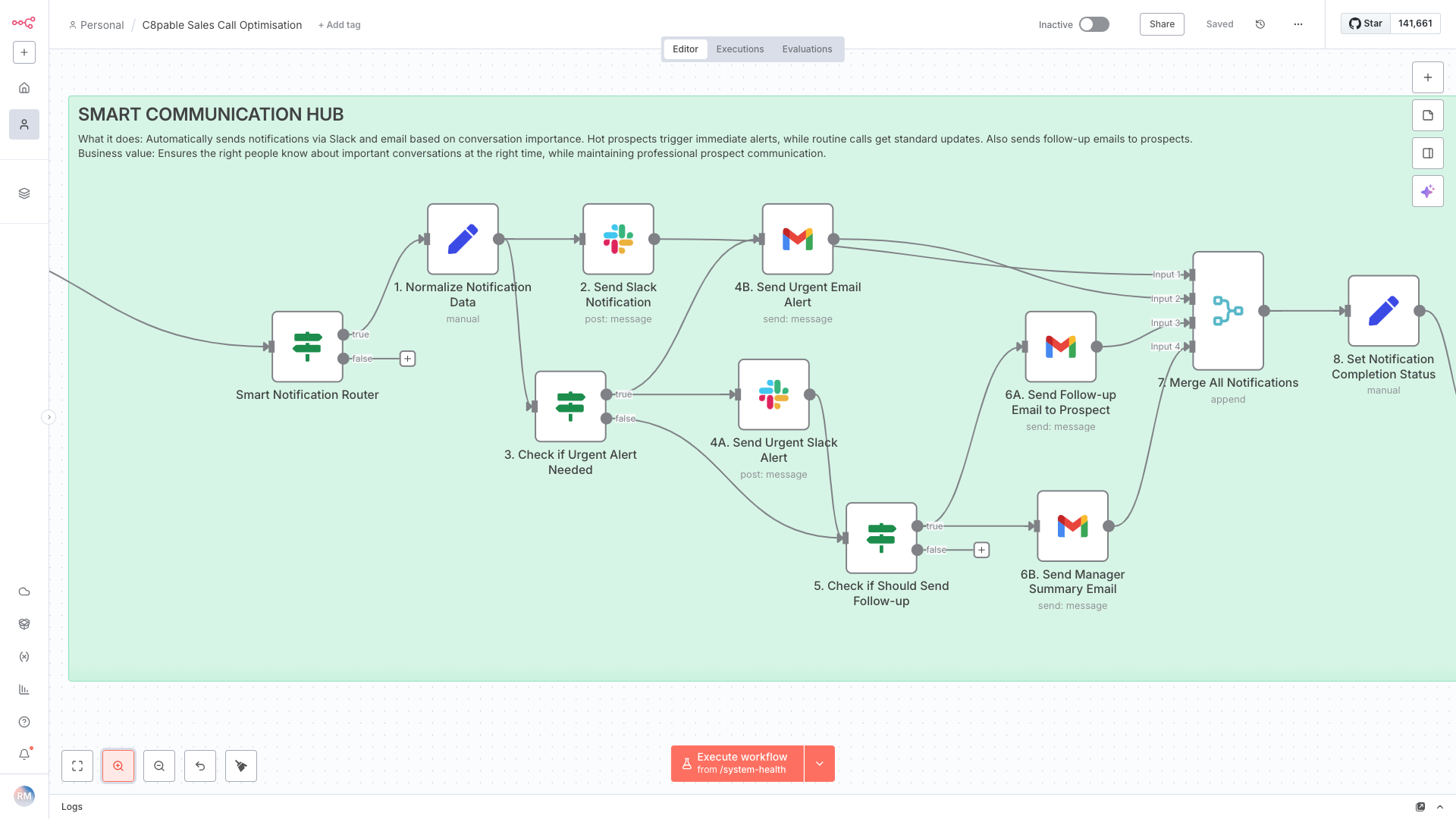Click the Saved status text
This screenshot has width=1456, height=819.
tap(1219, 24)
